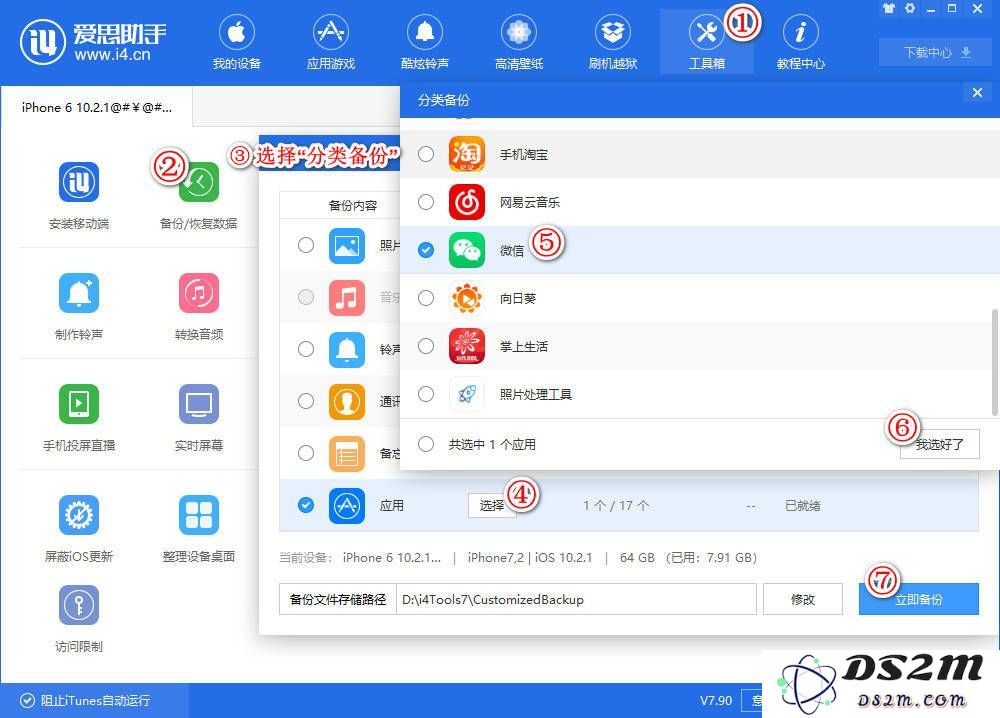Click the 备份文件存储路径 label

(x=338, y=599)
